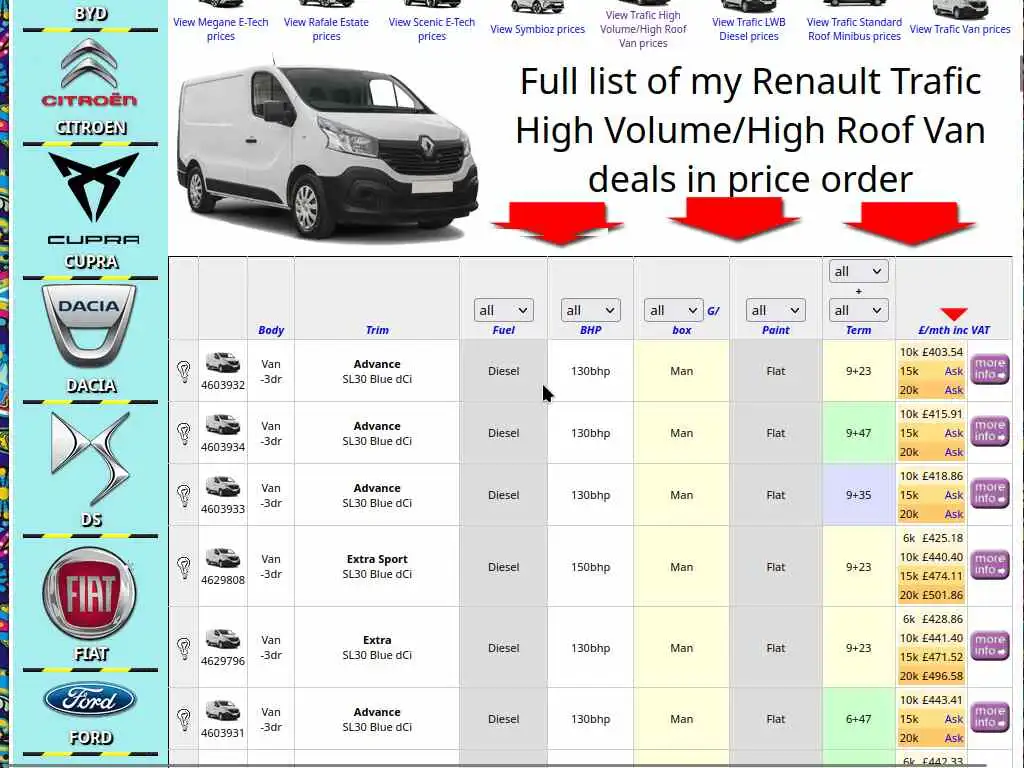Click lightbulb icon for deal 4629808
Screen dimensions: 1024x768
pyautogui.click(x=184, y=566)
